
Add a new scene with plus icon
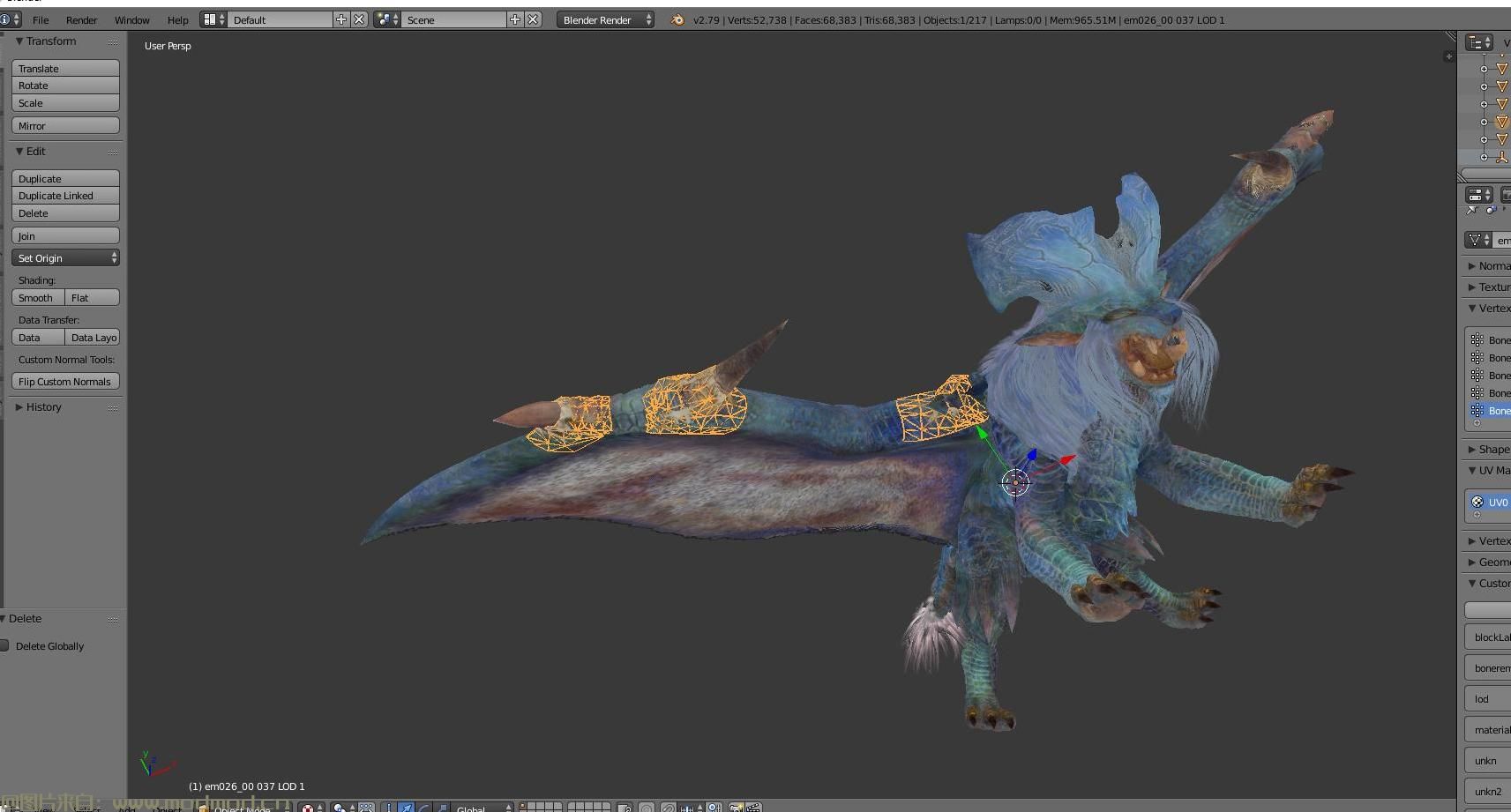515,19
